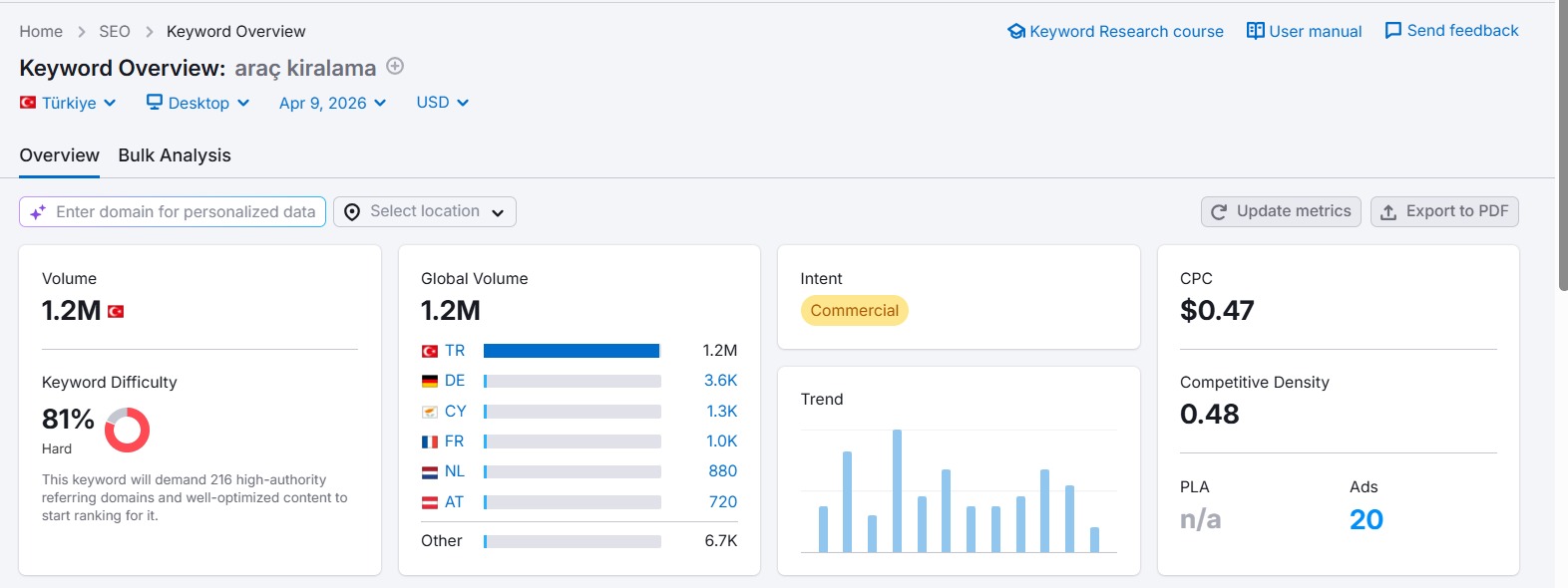Click the sparkle icon in the domain field

(x=38, y=212)
